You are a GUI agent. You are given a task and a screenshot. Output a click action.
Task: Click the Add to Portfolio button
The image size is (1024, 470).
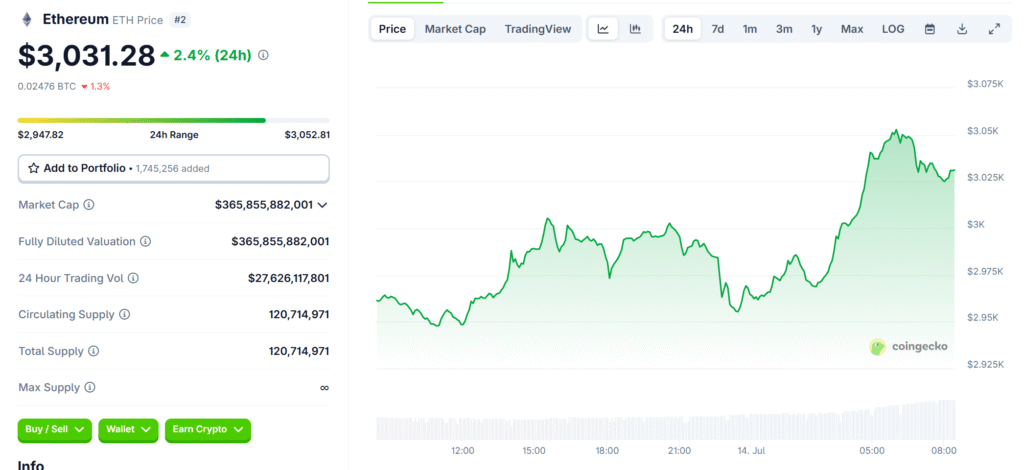tap(174, 168)
